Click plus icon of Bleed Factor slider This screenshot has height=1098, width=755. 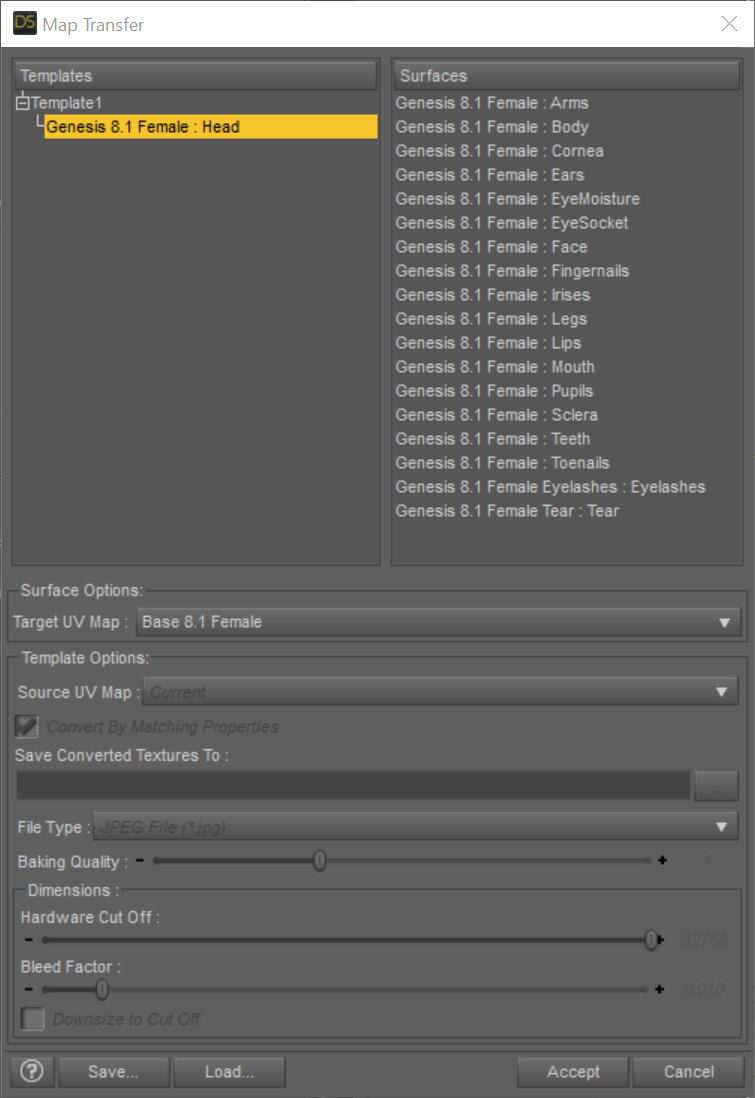click(659, 989)
